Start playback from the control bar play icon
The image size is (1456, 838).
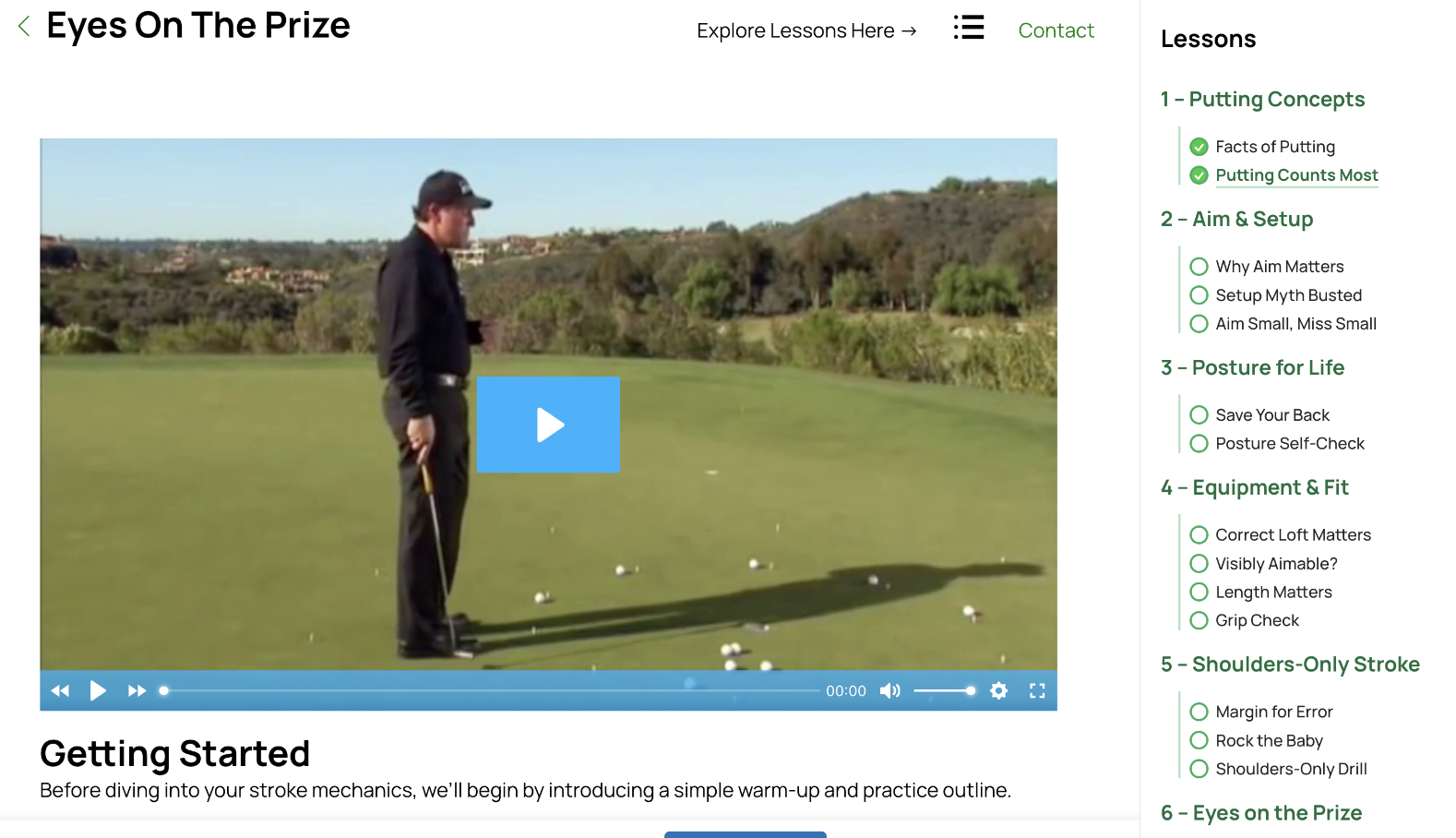[x=98, y=690]
